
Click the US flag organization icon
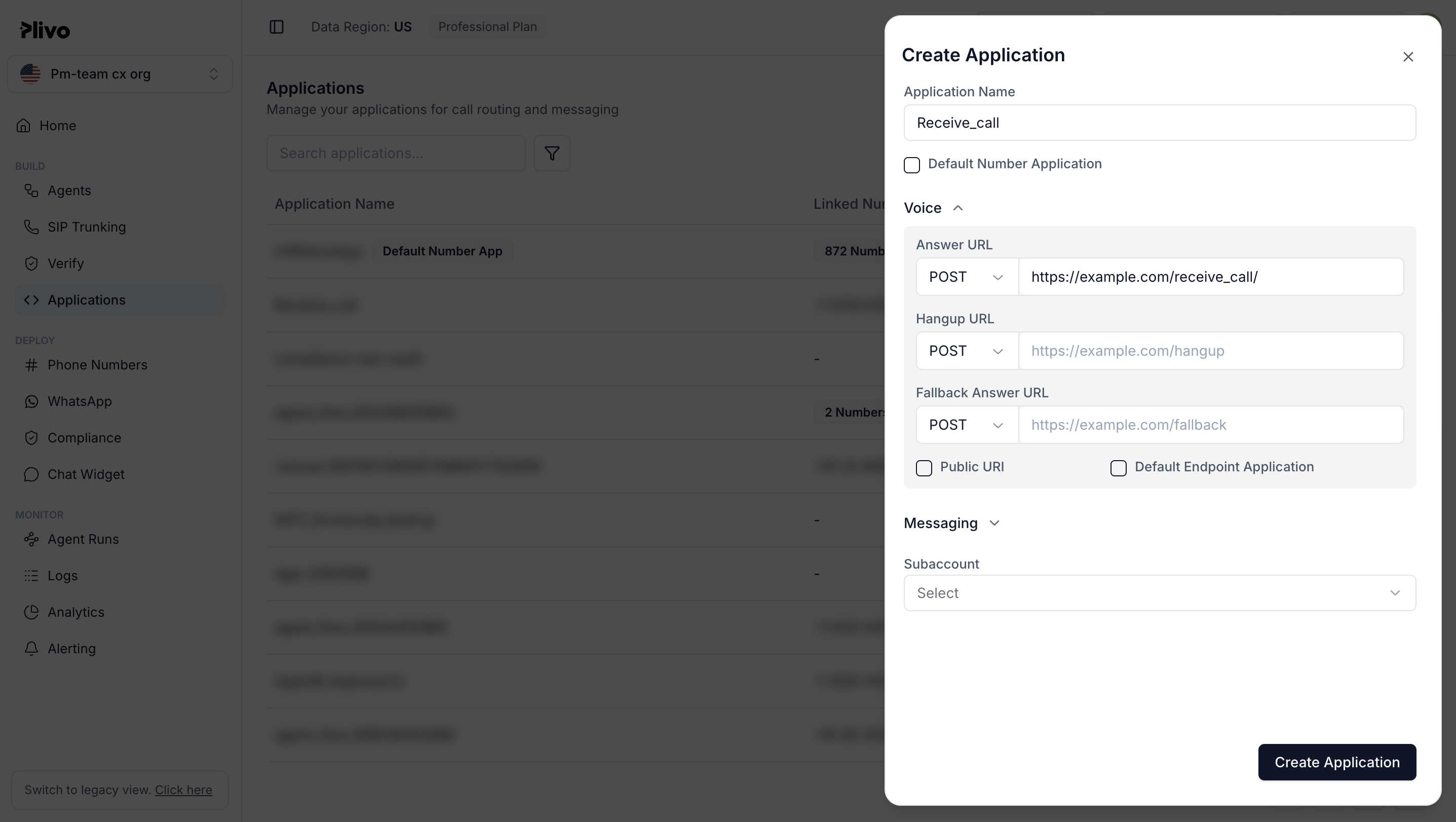click(x=30, y=74)
